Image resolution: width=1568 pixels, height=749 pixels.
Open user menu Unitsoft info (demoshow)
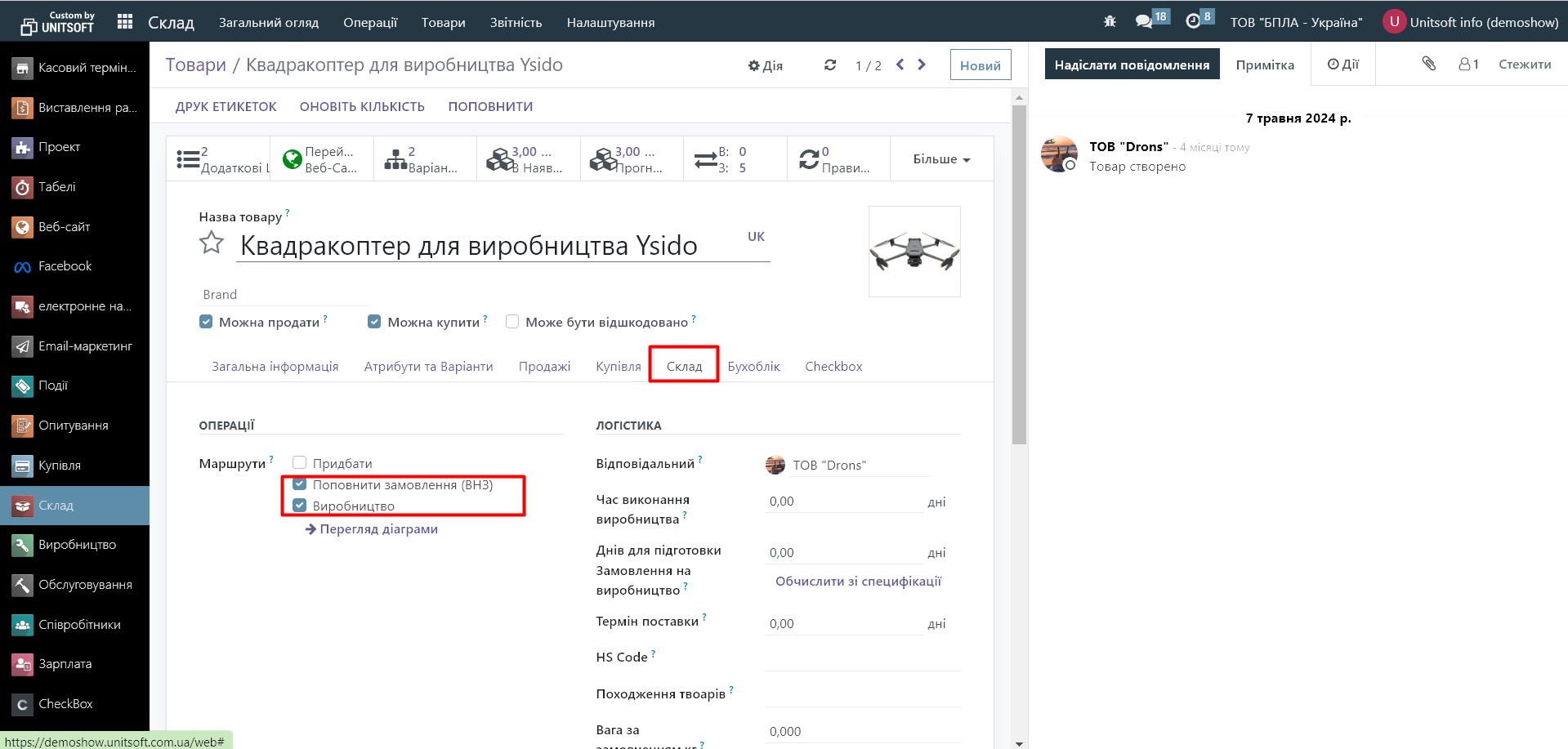1471,22
